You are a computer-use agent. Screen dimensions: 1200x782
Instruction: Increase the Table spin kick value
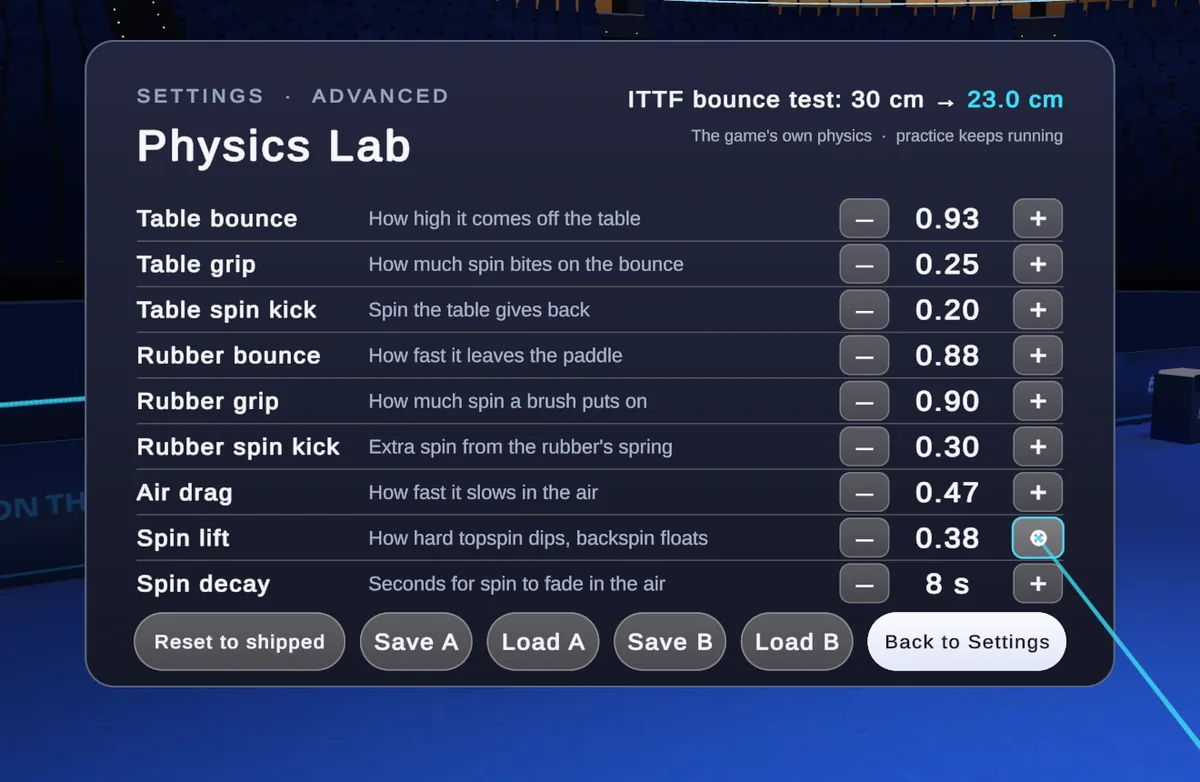[x=1038, y=310]
